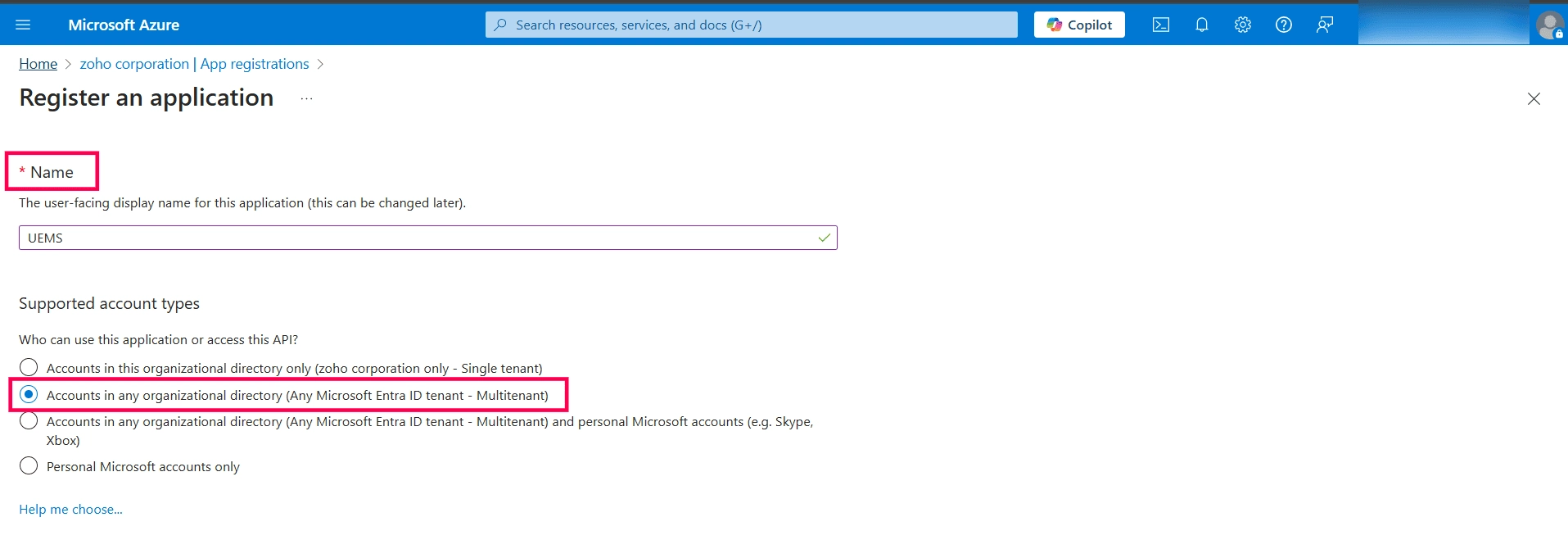
Task: Click the Feedback icon in header
Action: (1325, 25)
